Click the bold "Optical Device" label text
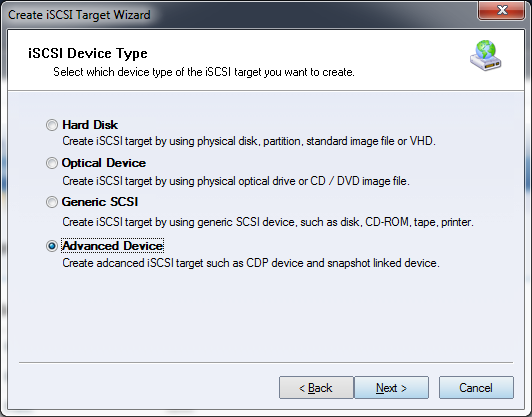The height and width of the screenshot is (417, 532). click(104, 163)
